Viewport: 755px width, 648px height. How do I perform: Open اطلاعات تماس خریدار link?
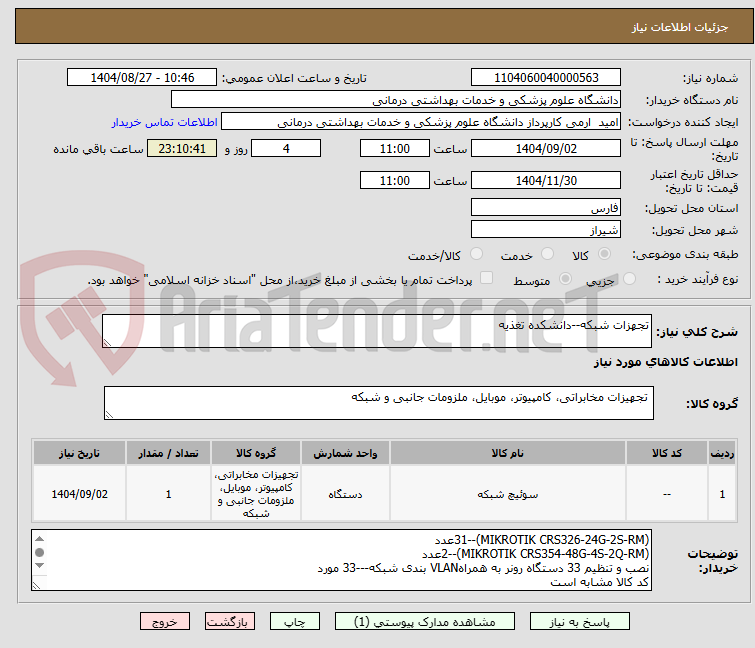coord(165,122)
